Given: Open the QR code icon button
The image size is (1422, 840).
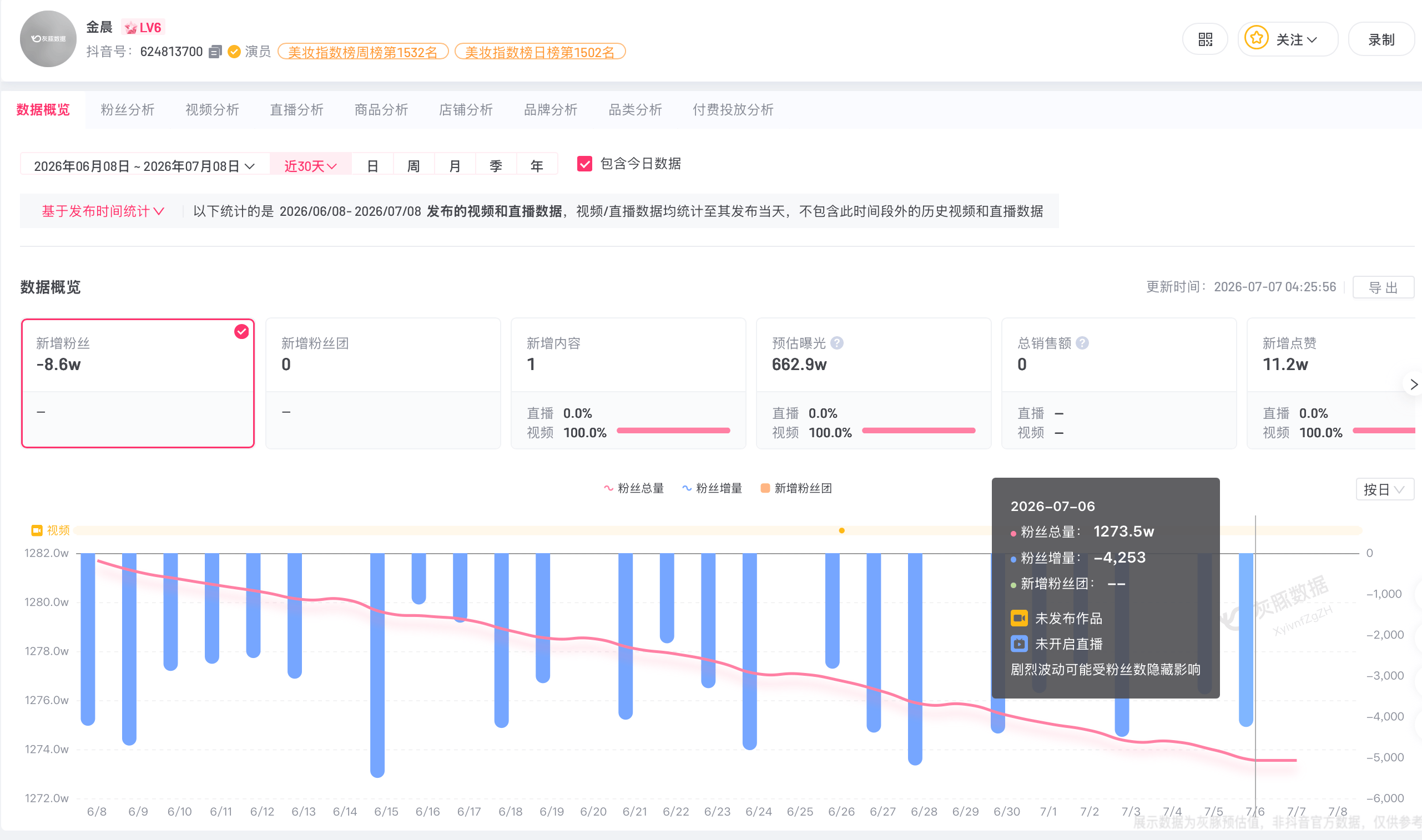Looking at the screenshot, I should click(x=1204, y=39).
